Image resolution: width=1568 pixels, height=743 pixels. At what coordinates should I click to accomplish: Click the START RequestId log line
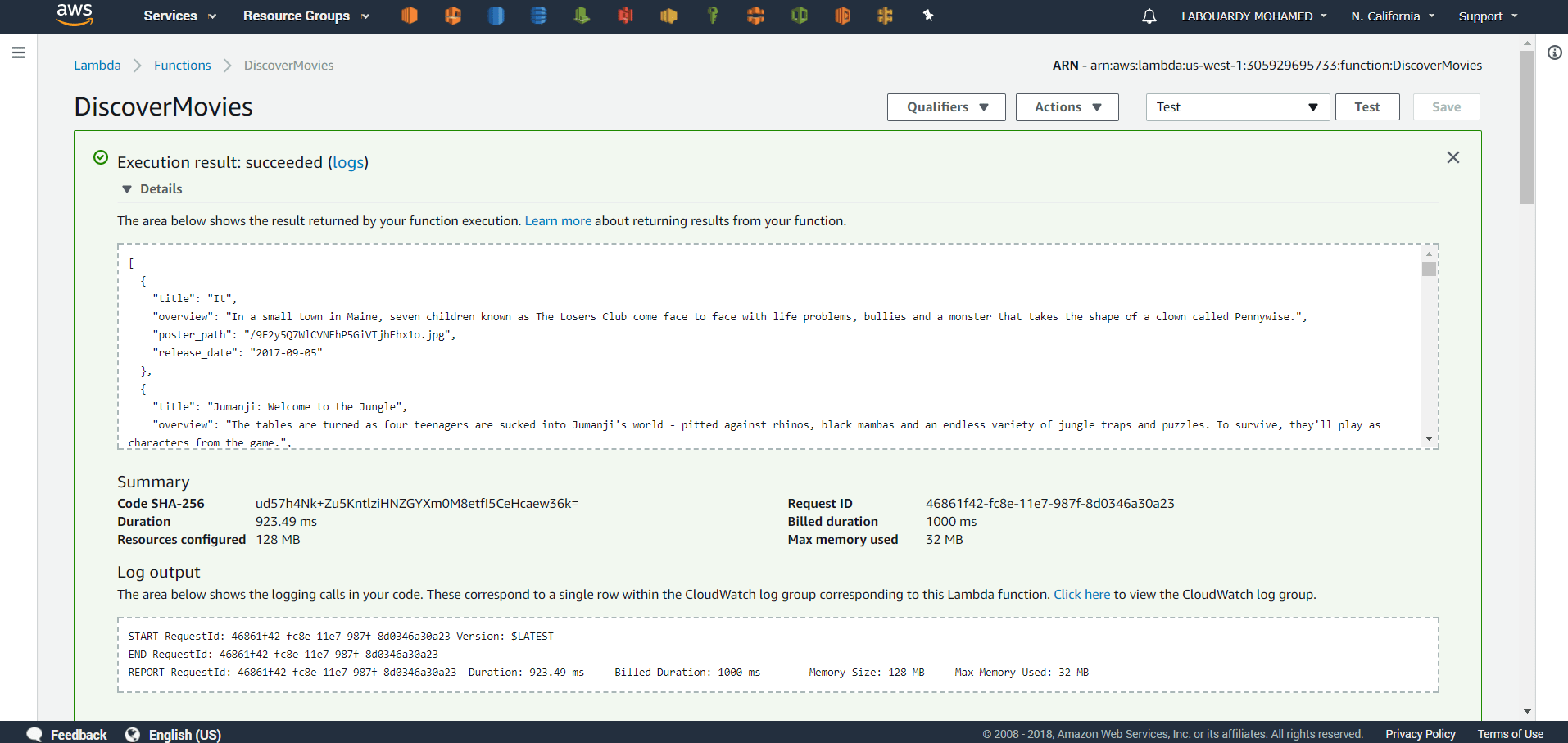(341, 636)
